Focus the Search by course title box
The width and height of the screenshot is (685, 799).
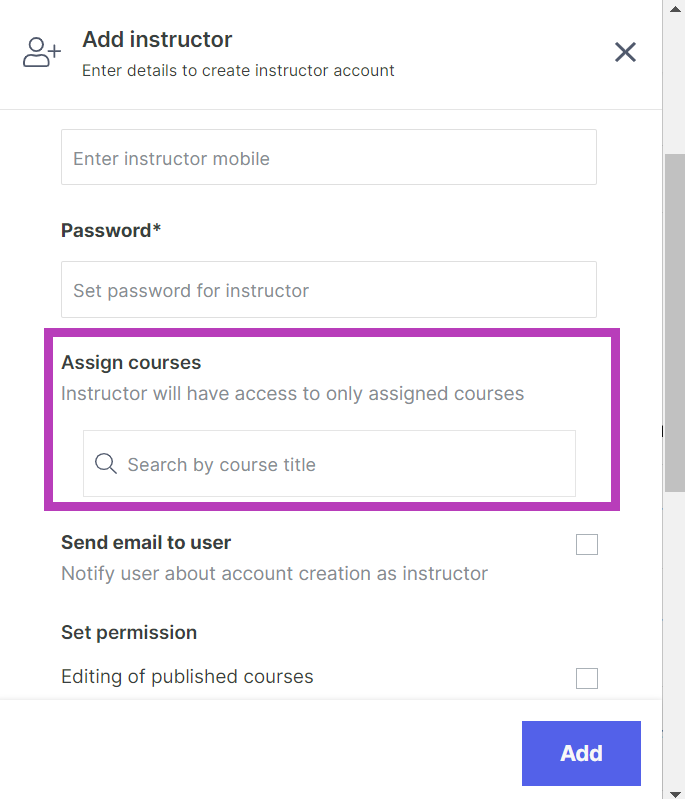point(340,464)
